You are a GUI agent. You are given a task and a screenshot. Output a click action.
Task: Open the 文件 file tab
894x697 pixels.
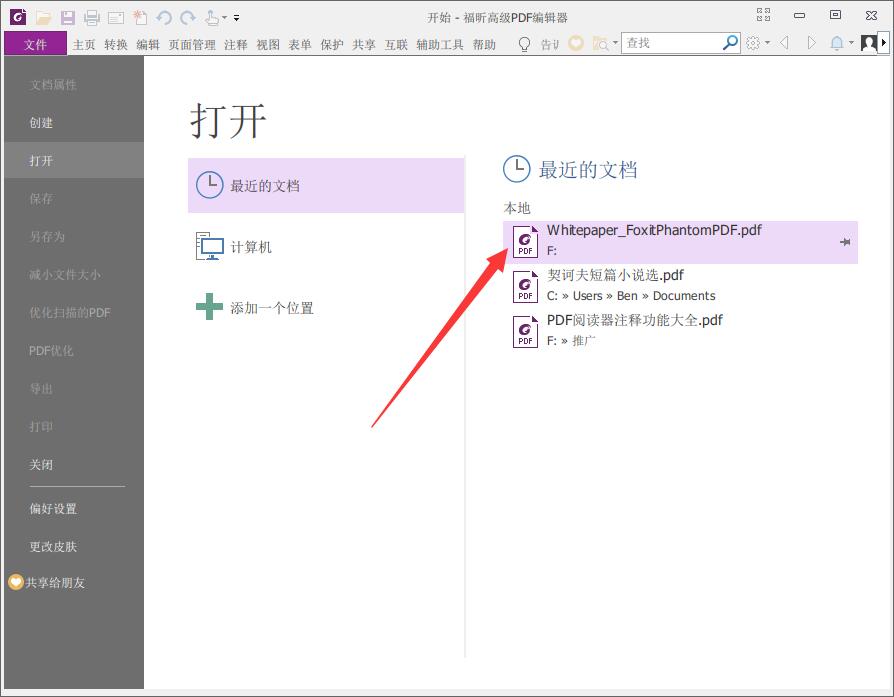[35, 44]
